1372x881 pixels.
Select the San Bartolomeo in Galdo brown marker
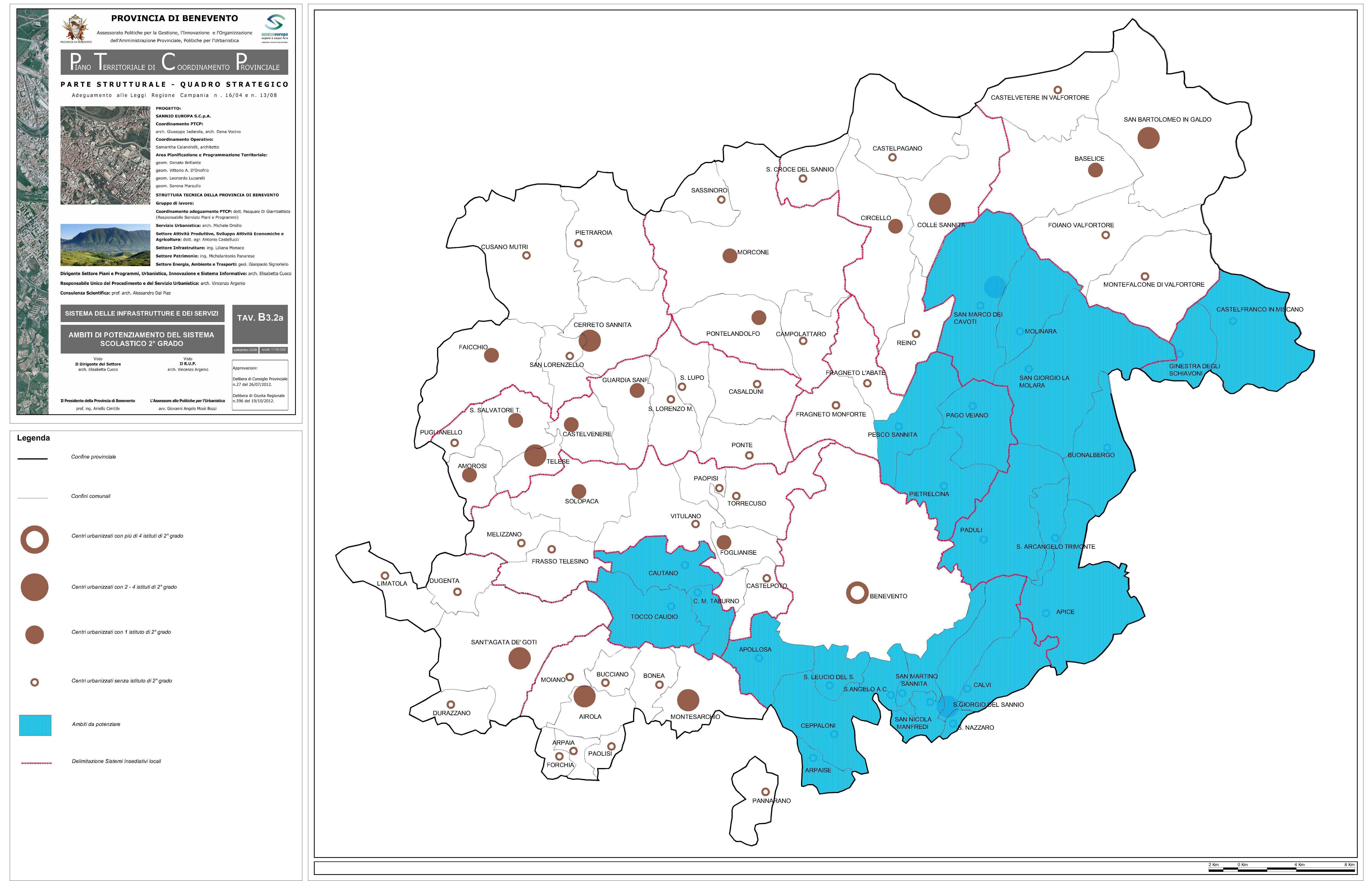click(1148, 138)
